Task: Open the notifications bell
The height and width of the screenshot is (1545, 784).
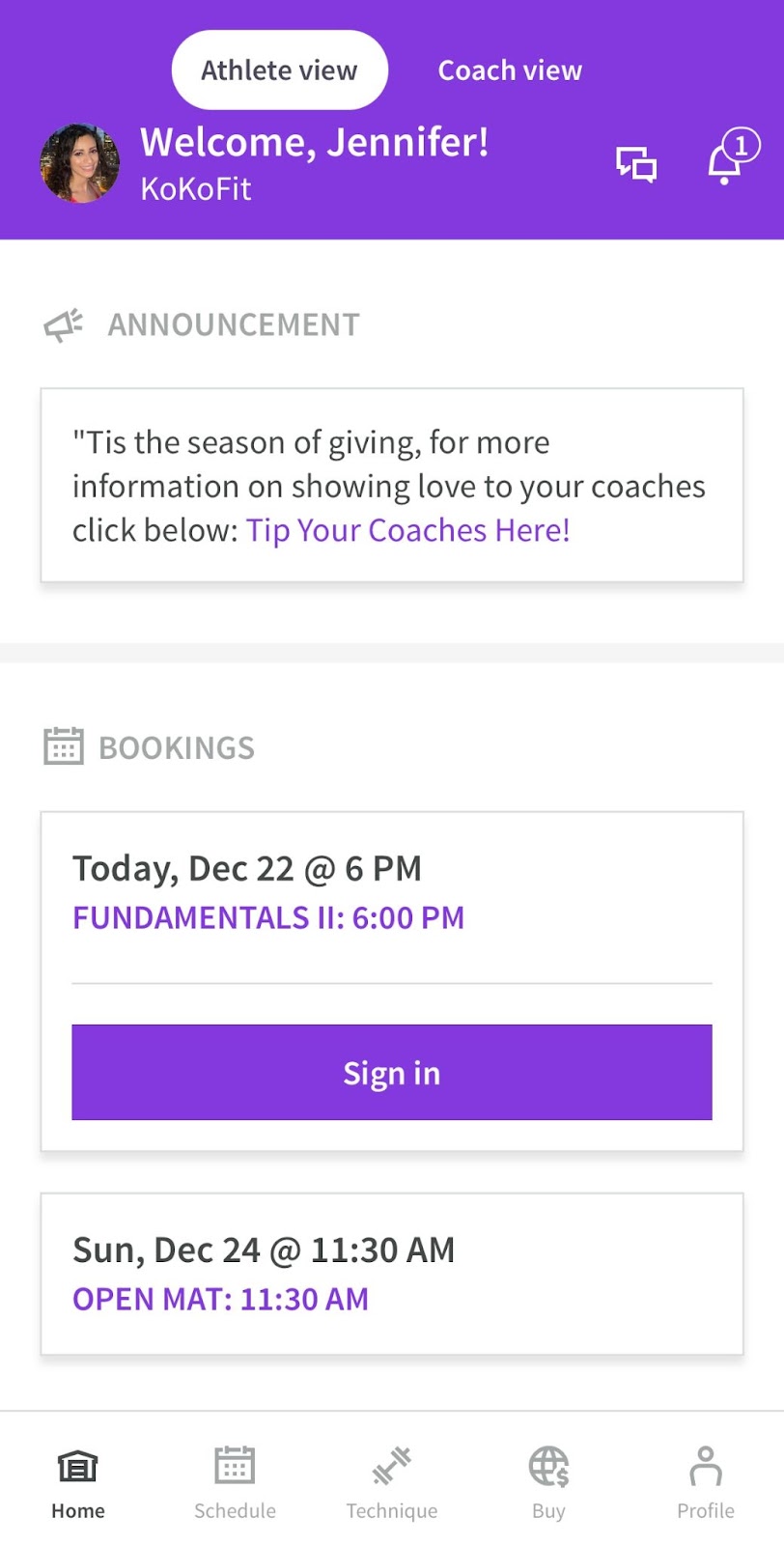Action: (724, 164)
